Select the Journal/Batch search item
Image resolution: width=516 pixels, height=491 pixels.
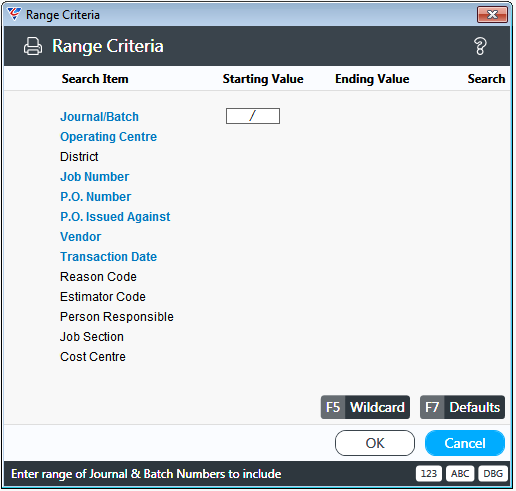pyautogui.click(x=99, y=117)
